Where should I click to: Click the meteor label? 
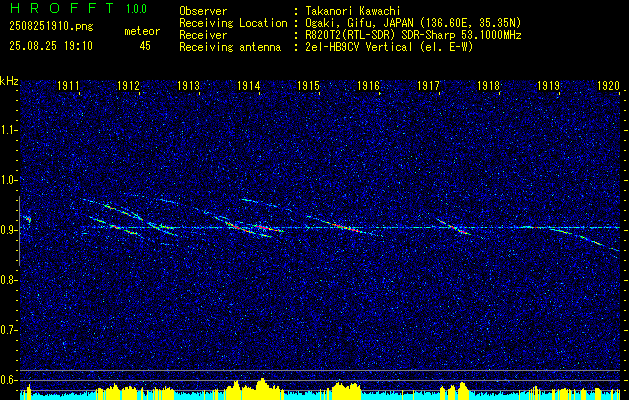pyautogui.click(x=142, y=31)
